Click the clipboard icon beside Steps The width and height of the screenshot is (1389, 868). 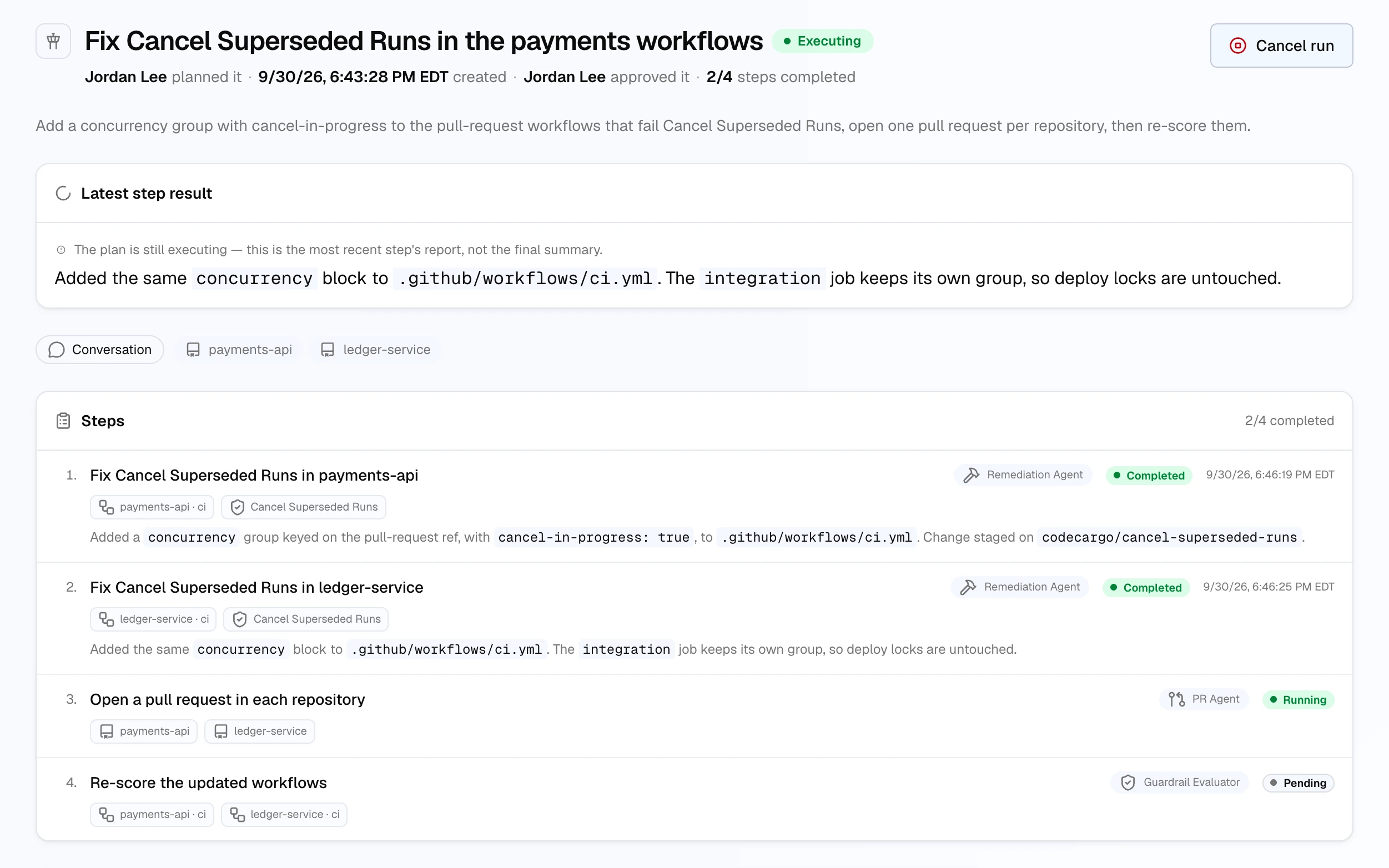63,421
